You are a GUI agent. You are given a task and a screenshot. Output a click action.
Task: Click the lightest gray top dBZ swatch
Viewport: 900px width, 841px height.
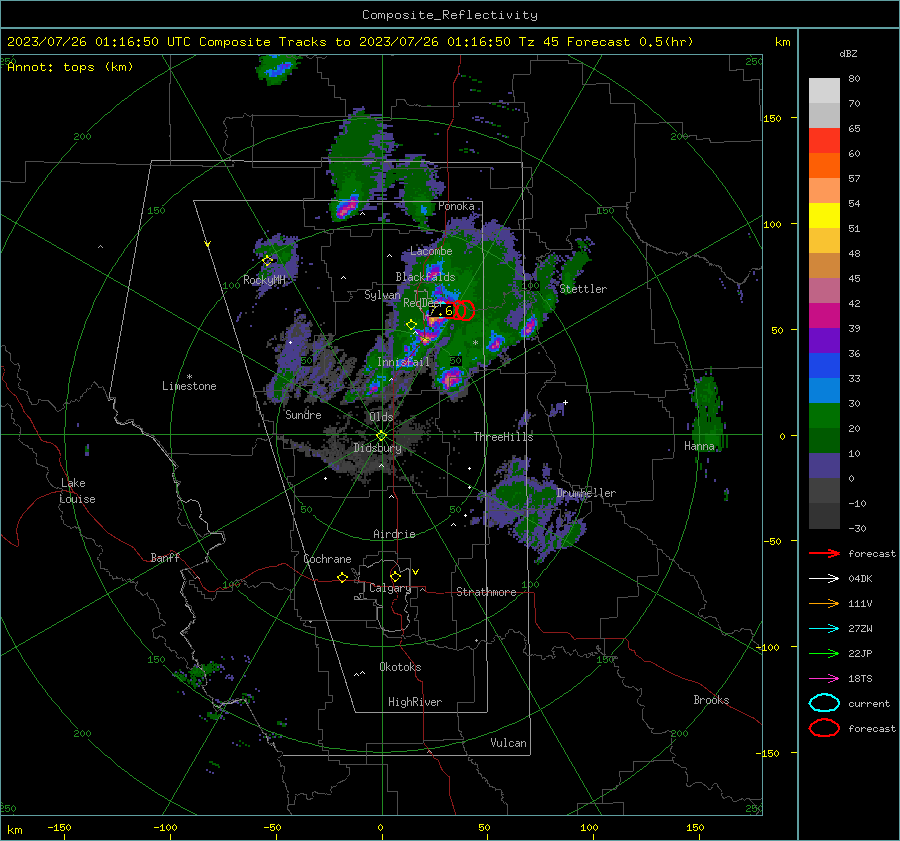point(824,91)
